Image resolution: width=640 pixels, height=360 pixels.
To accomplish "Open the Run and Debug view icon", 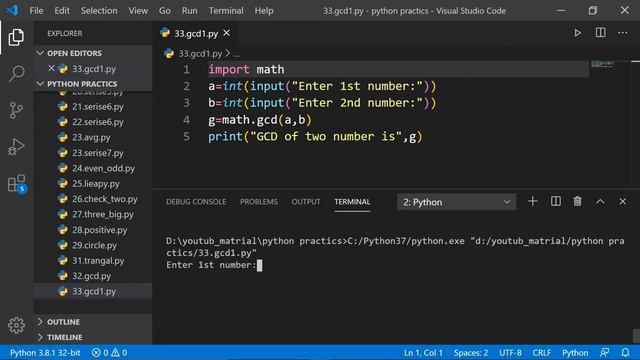I will pyautogui.click(x=16, y=147).
